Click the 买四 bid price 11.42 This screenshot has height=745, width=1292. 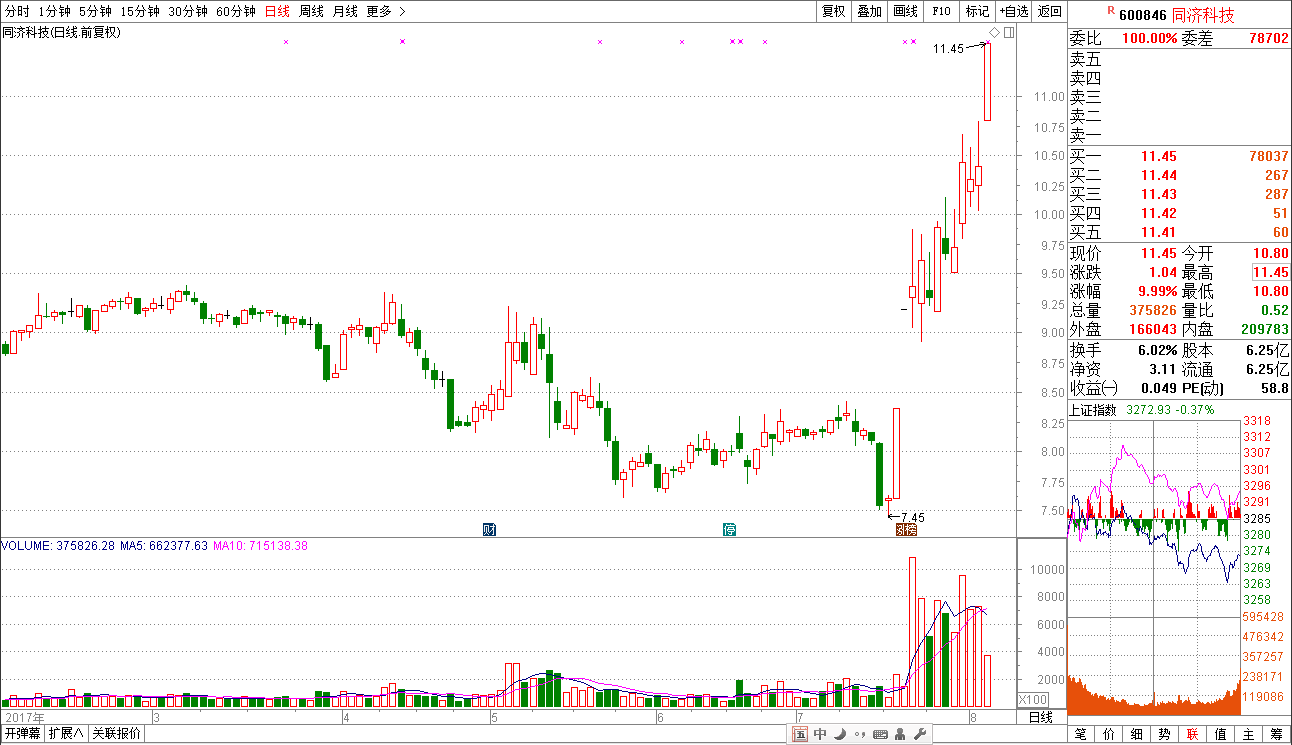coord(1159,213)
